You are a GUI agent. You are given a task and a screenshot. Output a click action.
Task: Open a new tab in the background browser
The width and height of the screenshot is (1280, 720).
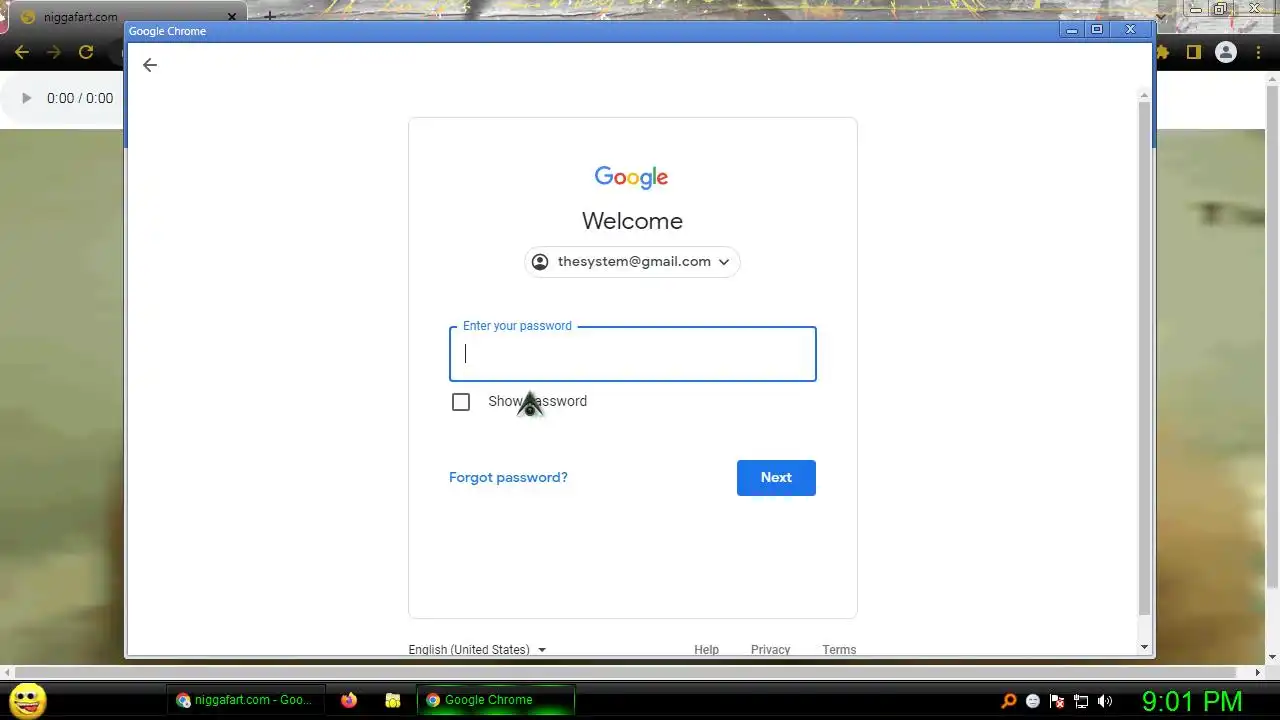pyautogui.click(x=269, y=17)
